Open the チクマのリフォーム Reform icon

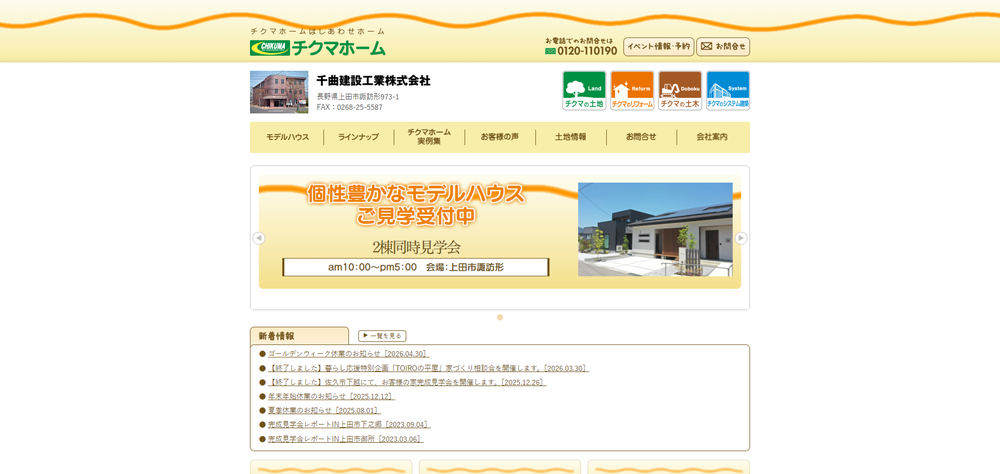pos(632,91)
